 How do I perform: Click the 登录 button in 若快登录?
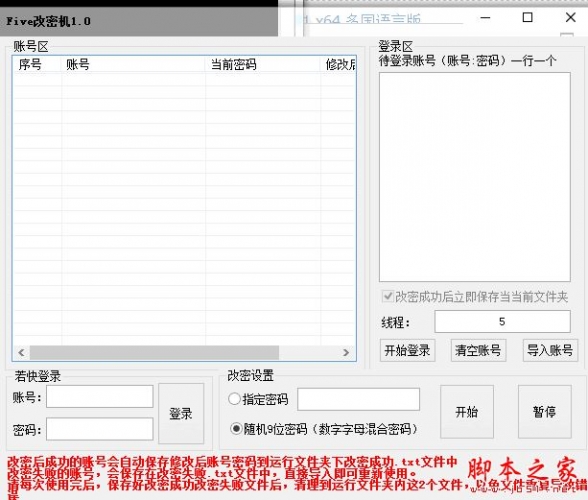pos(181,413)
